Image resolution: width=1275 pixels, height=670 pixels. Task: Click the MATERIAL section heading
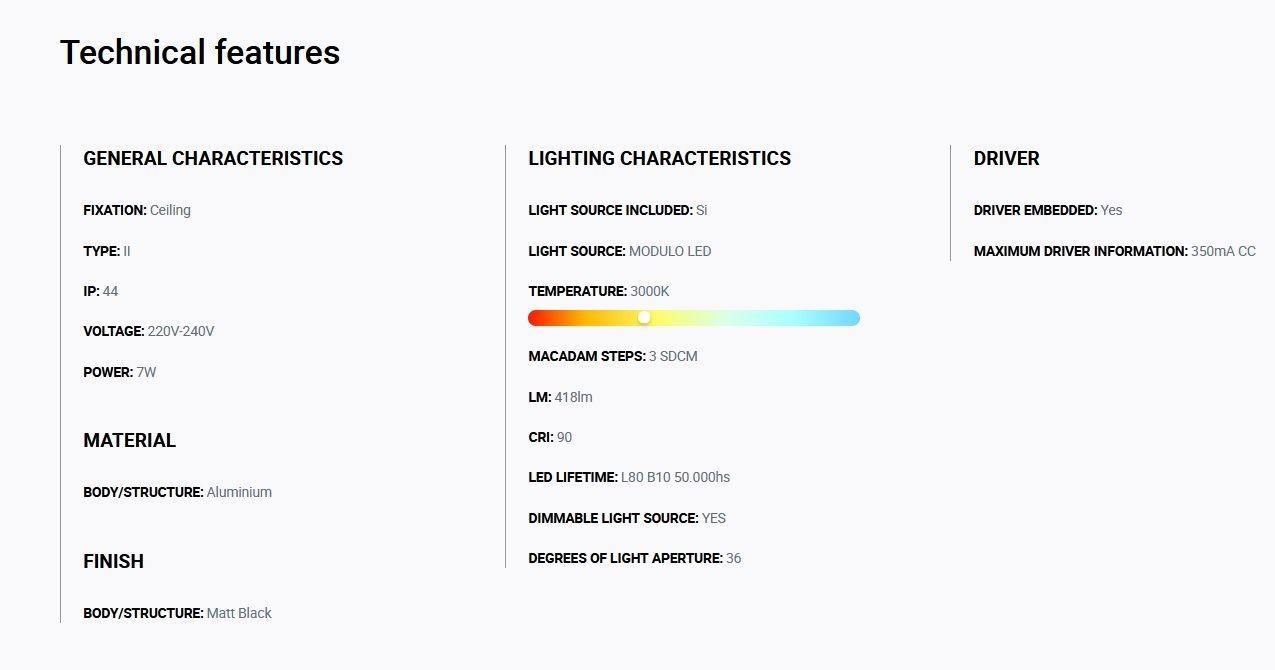pos(129,440)
